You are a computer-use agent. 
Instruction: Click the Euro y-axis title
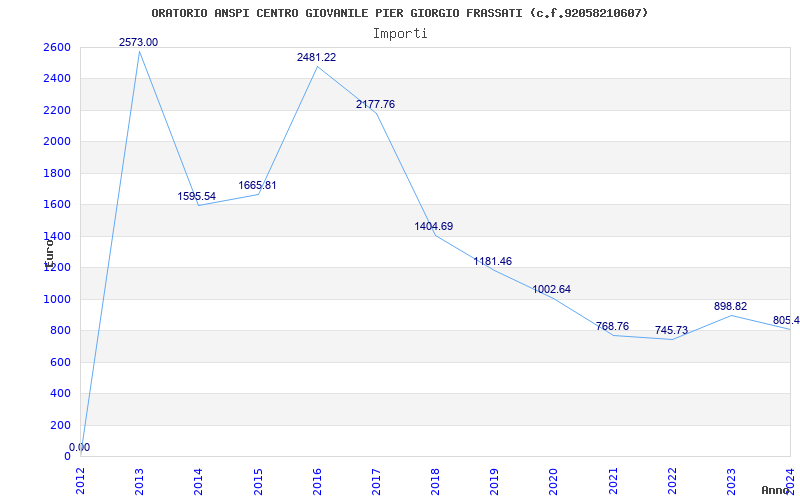coord(49,253)
